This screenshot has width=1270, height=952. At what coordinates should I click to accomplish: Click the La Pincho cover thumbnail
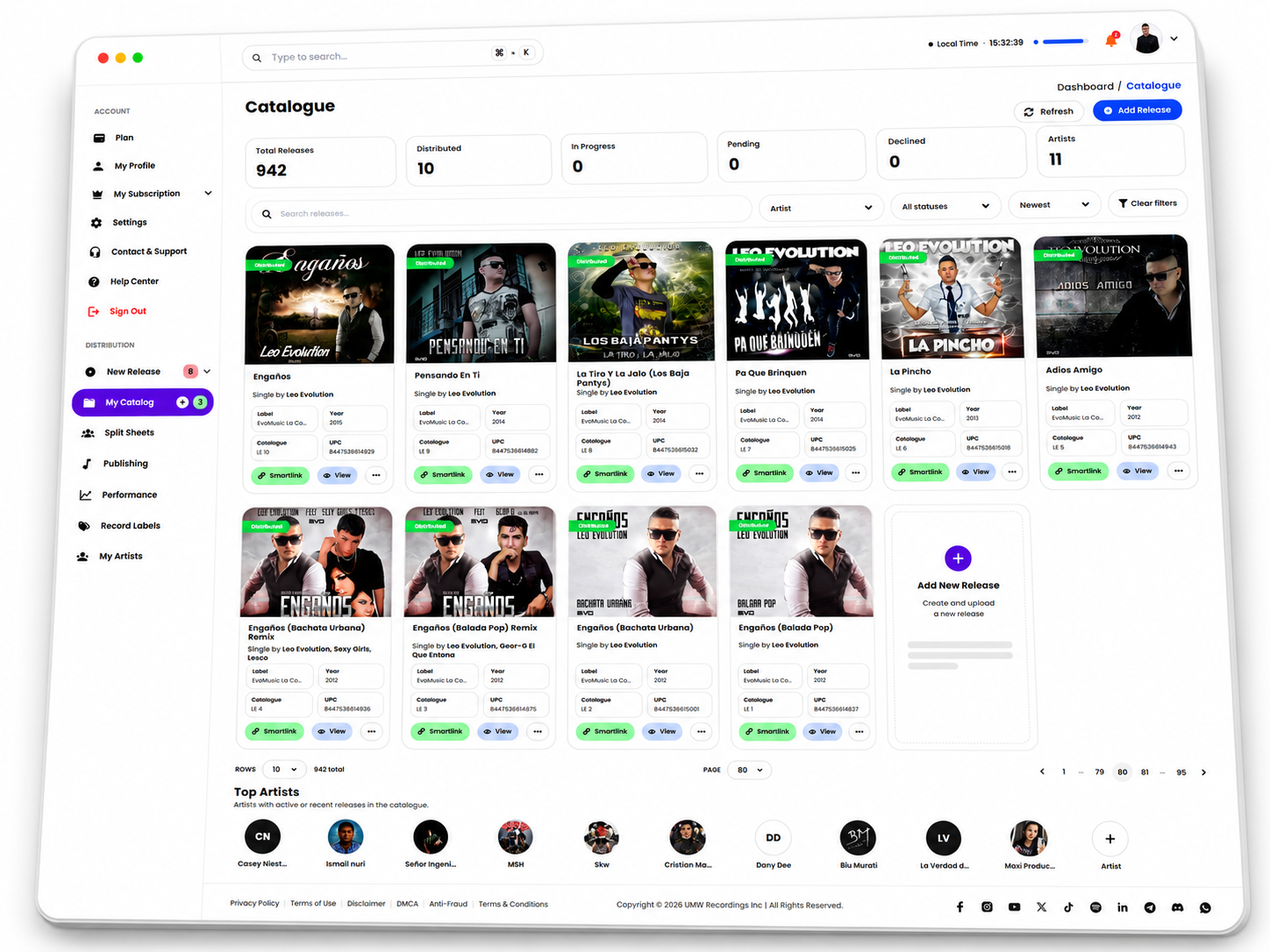(951, 299)
